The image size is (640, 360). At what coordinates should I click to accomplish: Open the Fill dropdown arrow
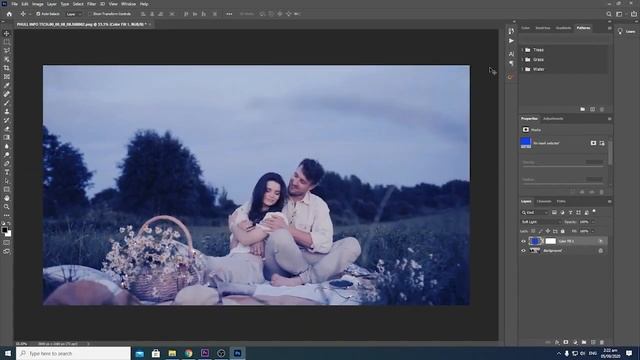click(593, 231)
